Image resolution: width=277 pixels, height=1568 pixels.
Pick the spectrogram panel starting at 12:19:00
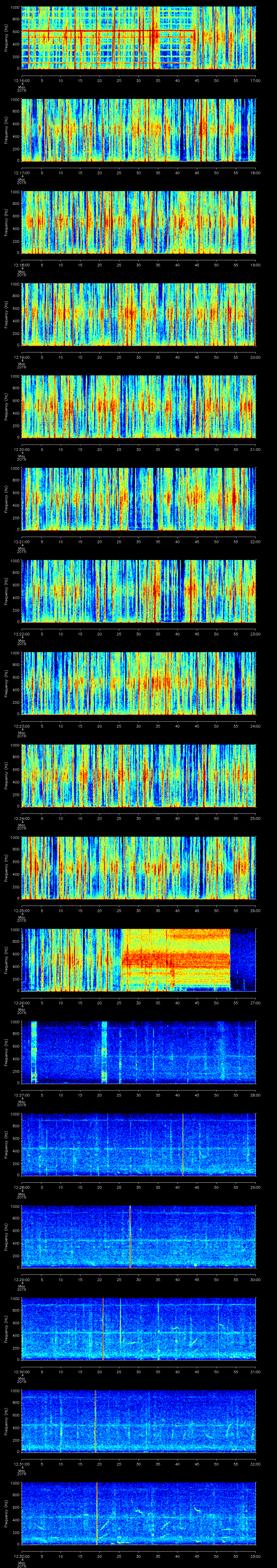pyautogui.click(x=138, y=315)
